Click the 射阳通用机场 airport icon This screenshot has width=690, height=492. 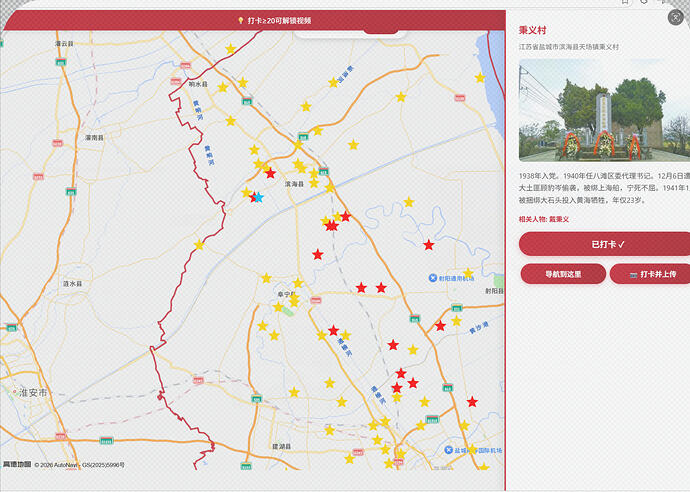(433, 278)
